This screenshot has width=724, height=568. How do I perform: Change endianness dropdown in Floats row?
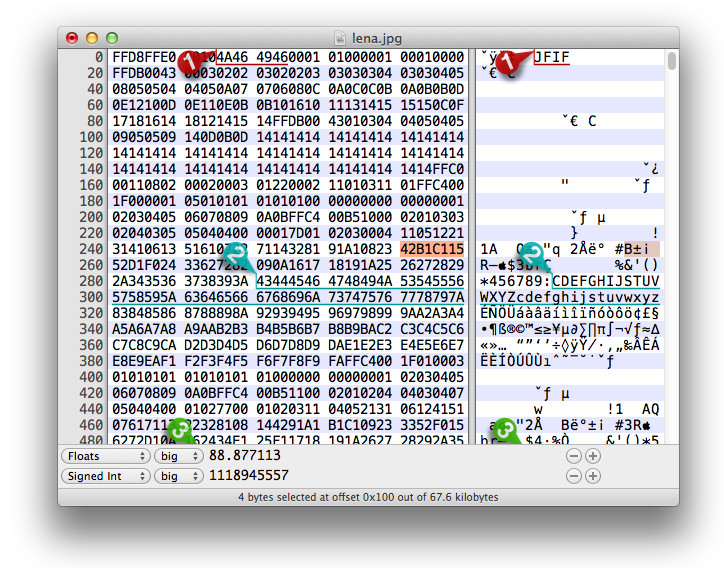pos(179,456)
